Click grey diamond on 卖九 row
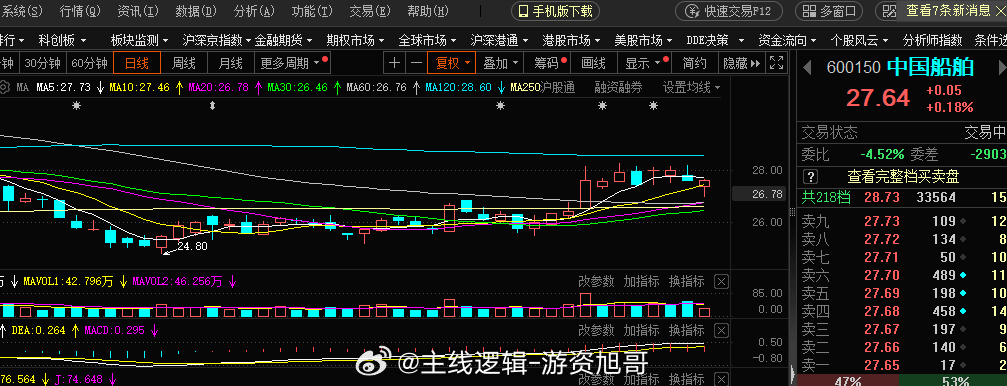Image resolution: width=1007 pixels, height=386 pixels. [x=962, y=222]
